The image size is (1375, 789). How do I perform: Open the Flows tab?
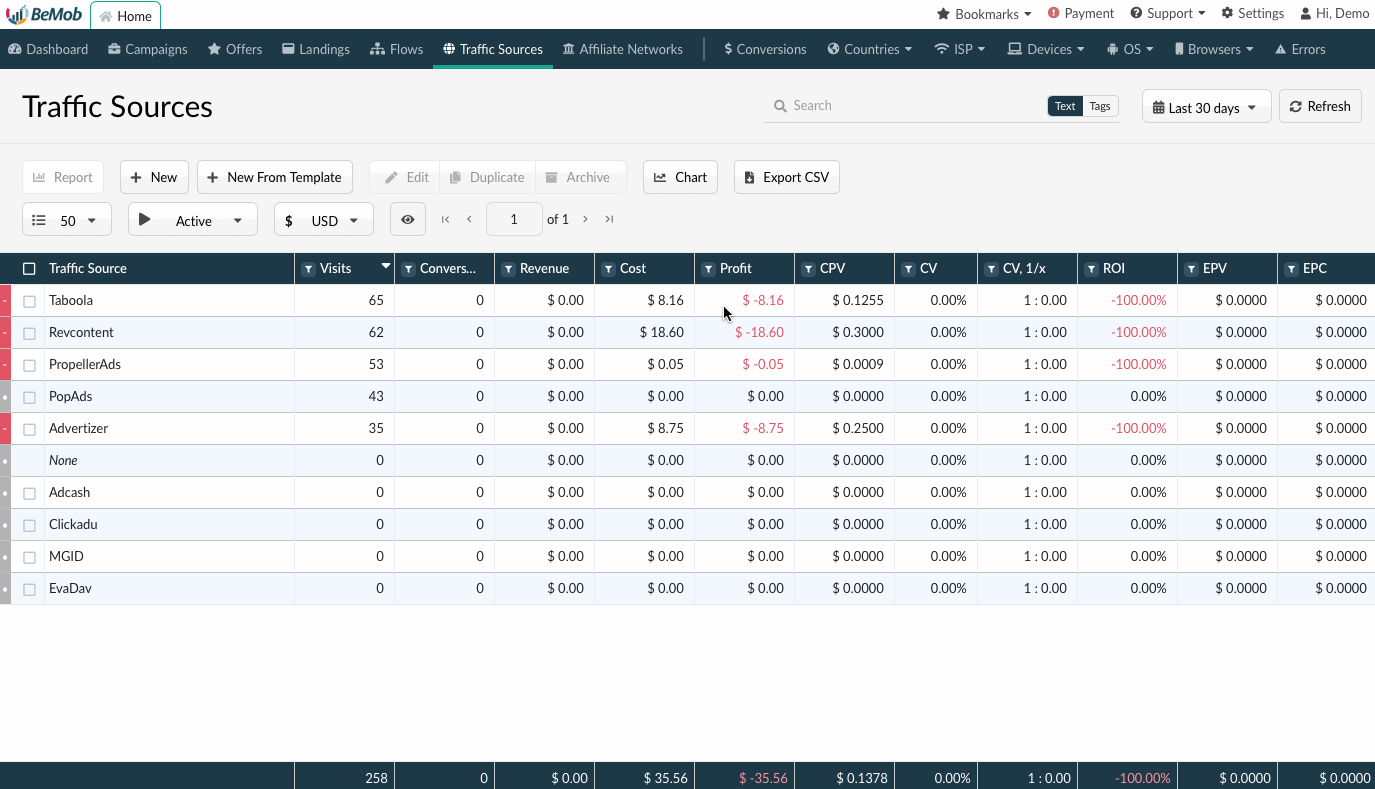[x=397, y=49]
